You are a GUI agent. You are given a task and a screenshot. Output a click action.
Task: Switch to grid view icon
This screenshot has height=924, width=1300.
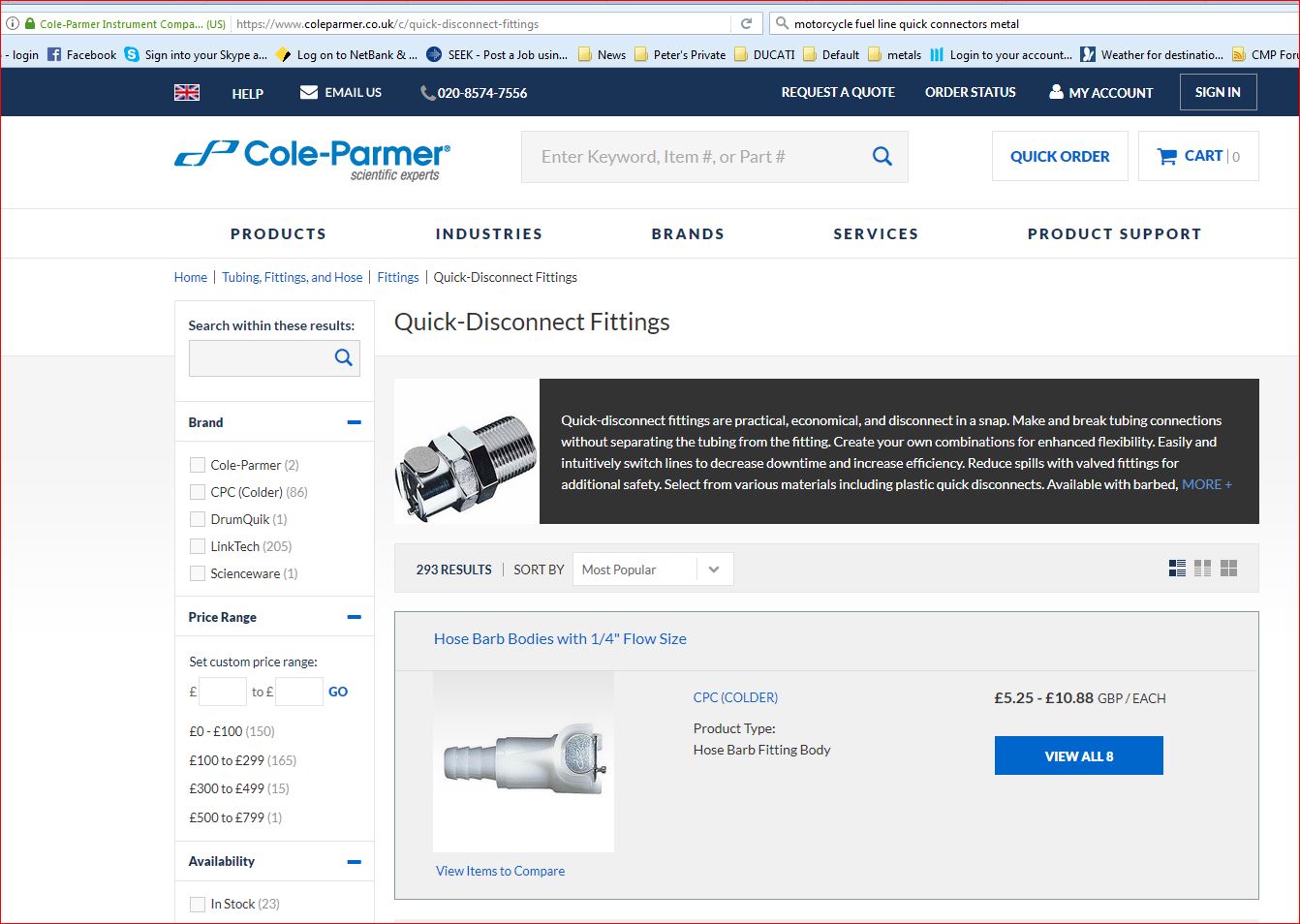coord(1228,569)
